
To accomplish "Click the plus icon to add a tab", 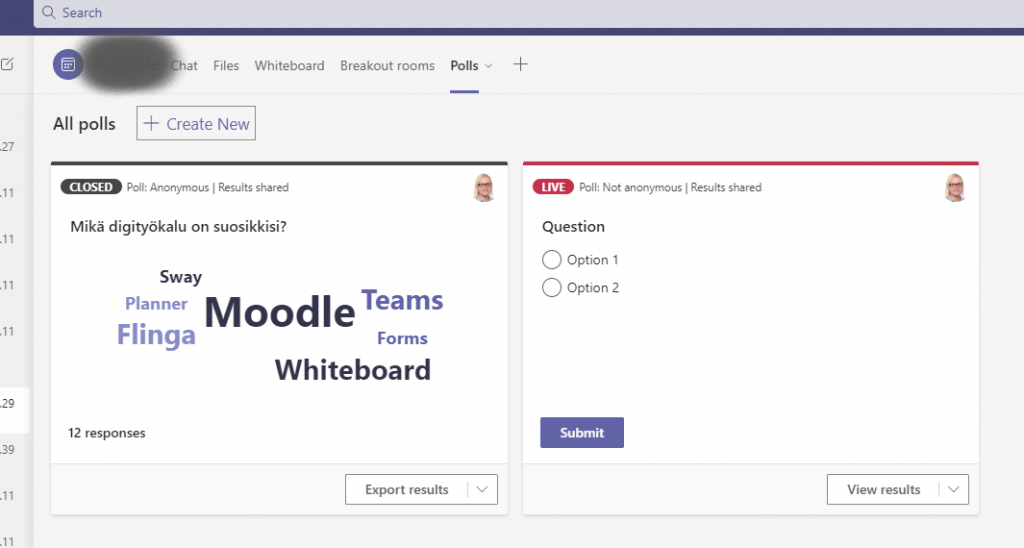I will [520, 65].
